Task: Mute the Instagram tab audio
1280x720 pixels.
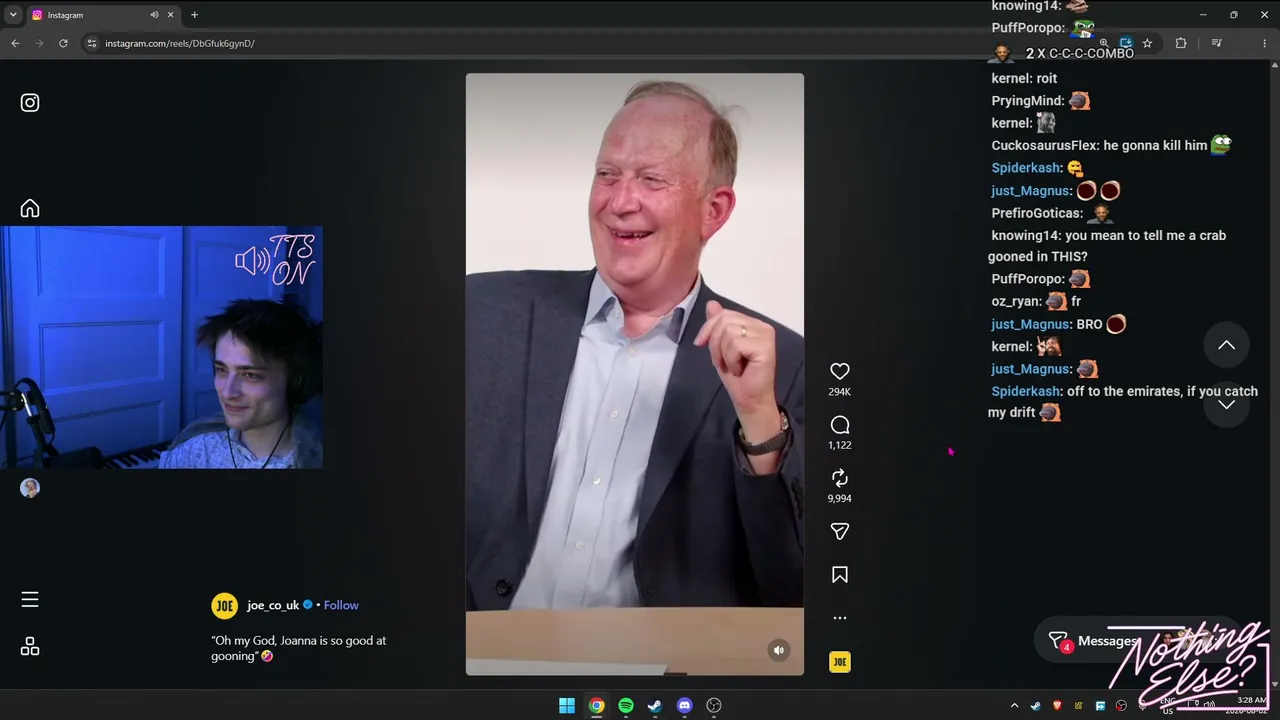Action: coord(154,15)
